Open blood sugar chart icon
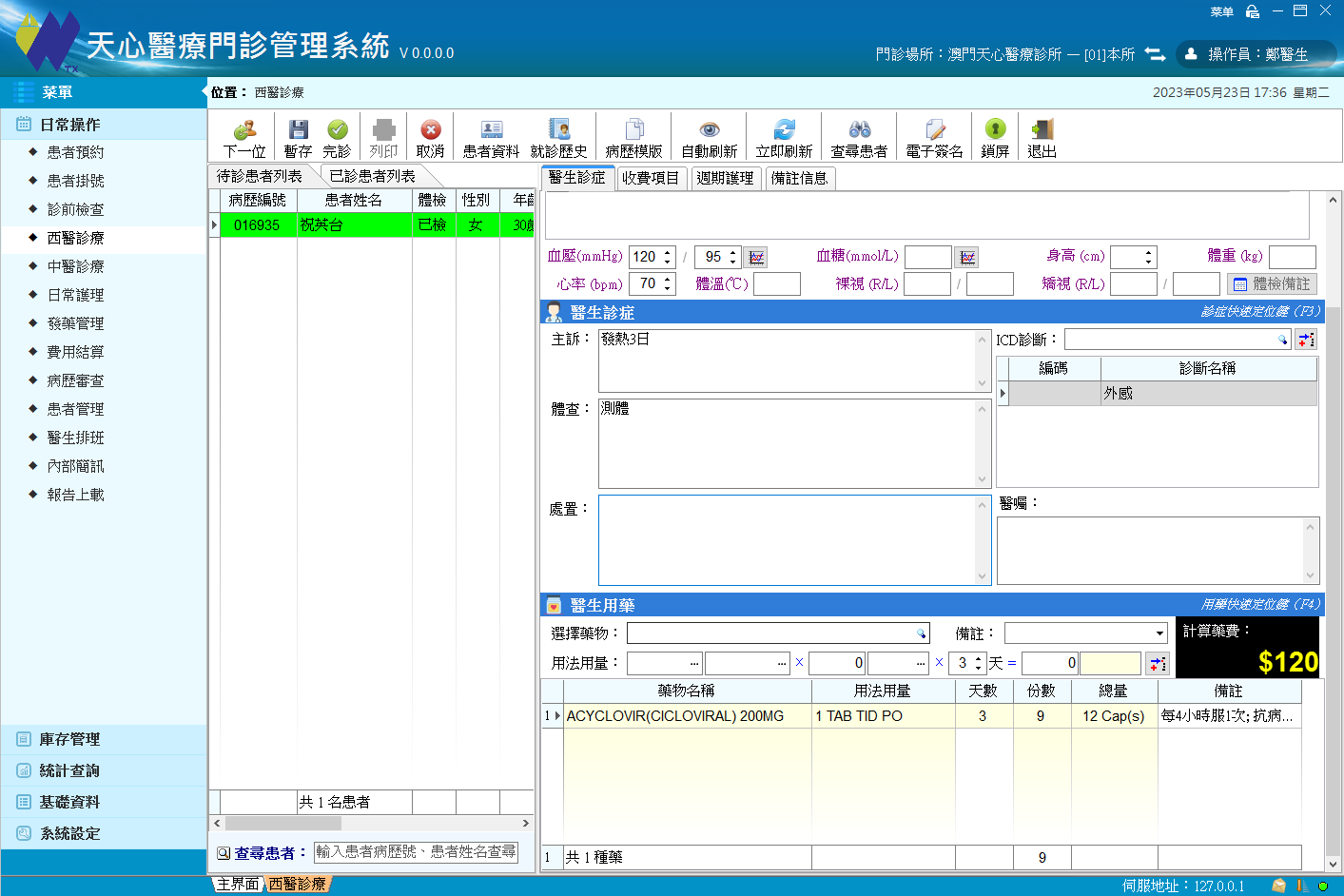The width and height of the screenshot is (1344, 896). (967, 258)
